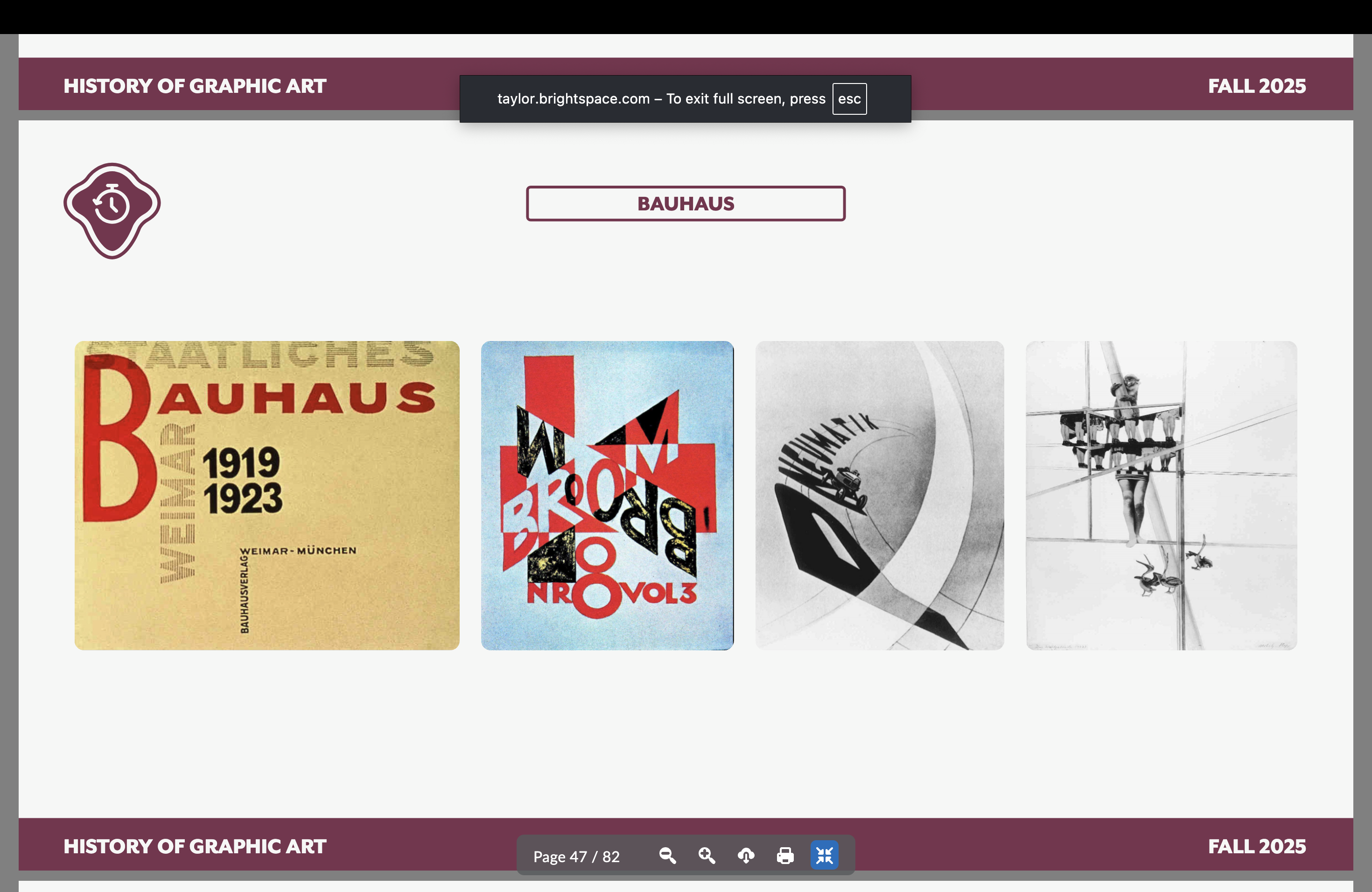Download the document with the cloud icon
The width and height of the screenshot is (1372, 892).
click(746, 856)
